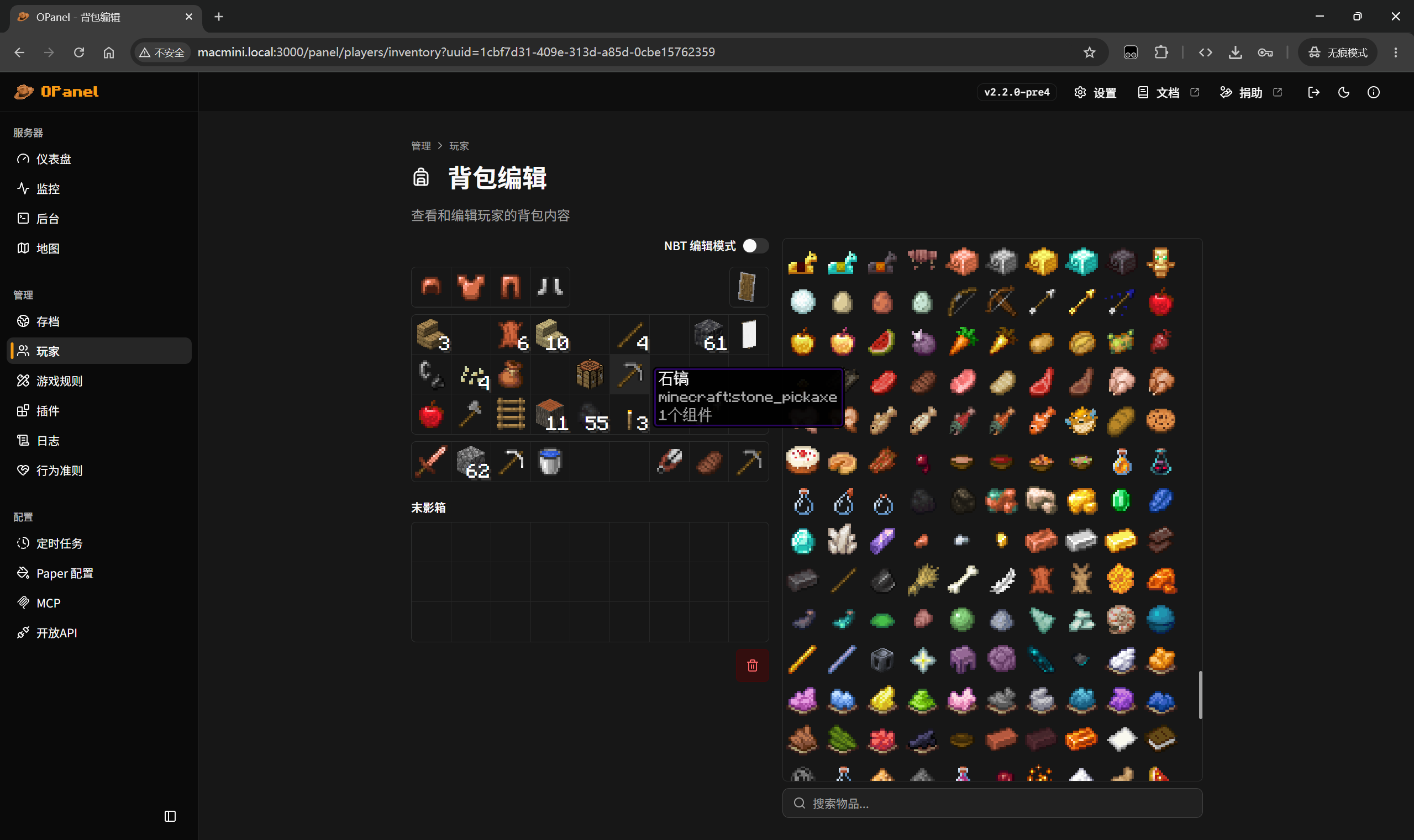The image size is (1414, 840).
Task: Click the info circle icon in header
Action: [x=1373, y=92]
